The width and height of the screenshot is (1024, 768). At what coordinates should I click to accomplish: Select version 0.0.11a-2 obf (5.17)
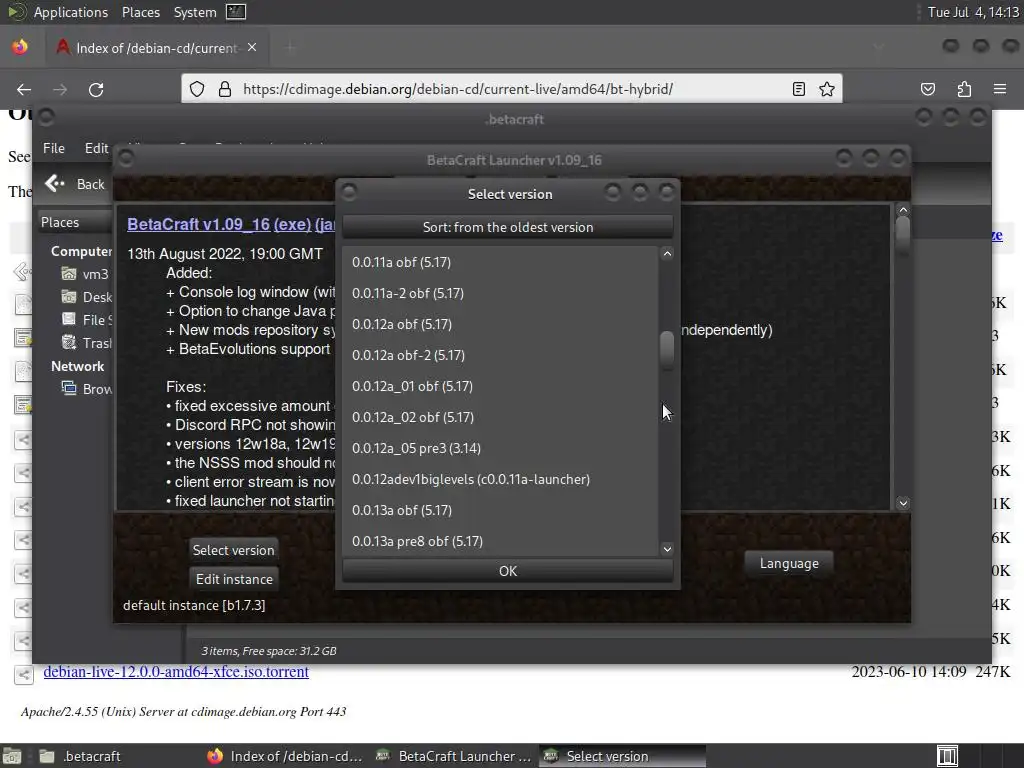pyautogui.click(x=500, y=293)
